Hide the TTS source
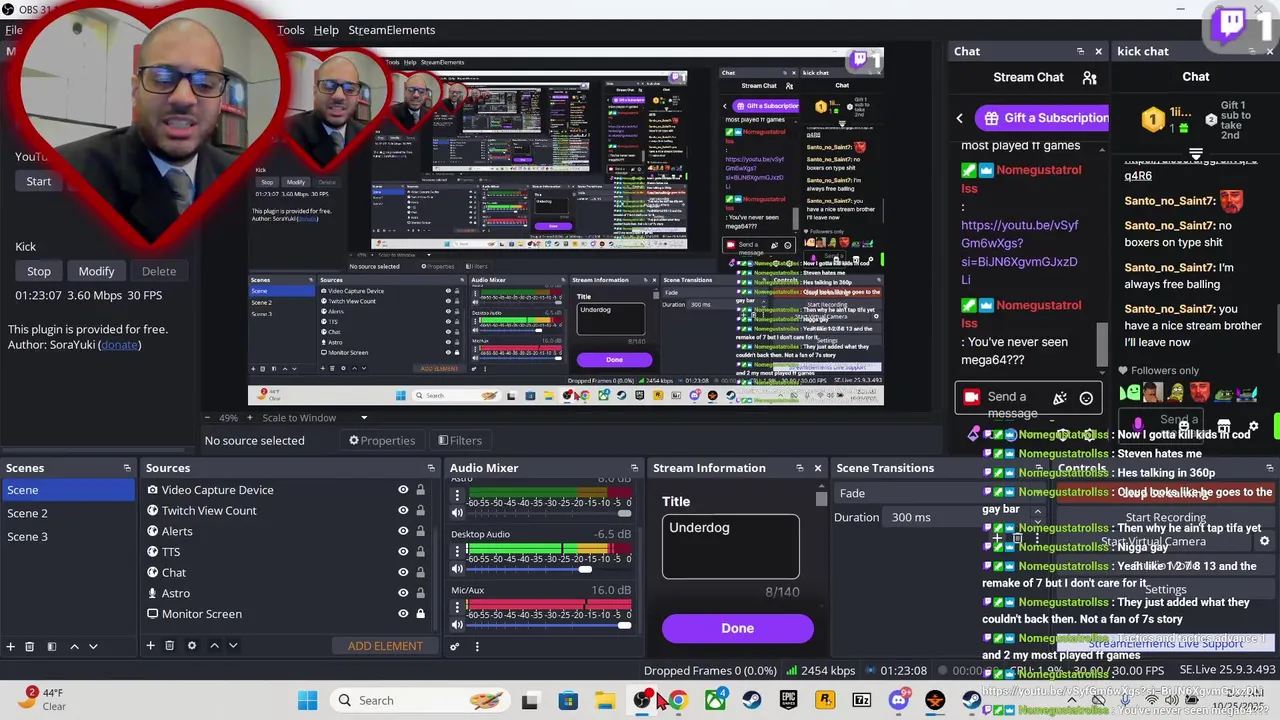Viewport: 1280px width, 720px height. pos(403,552)
